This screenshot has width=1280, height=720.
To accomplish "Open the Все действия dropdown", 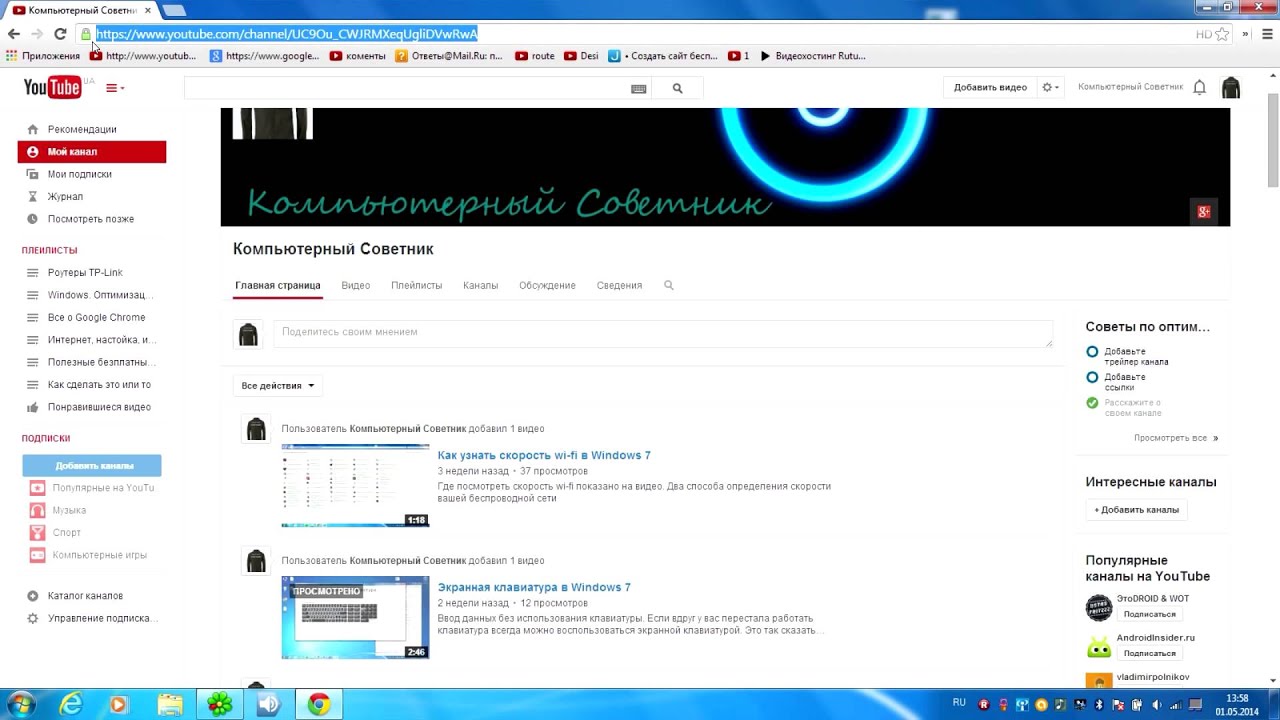I will (x=277, y=385).
